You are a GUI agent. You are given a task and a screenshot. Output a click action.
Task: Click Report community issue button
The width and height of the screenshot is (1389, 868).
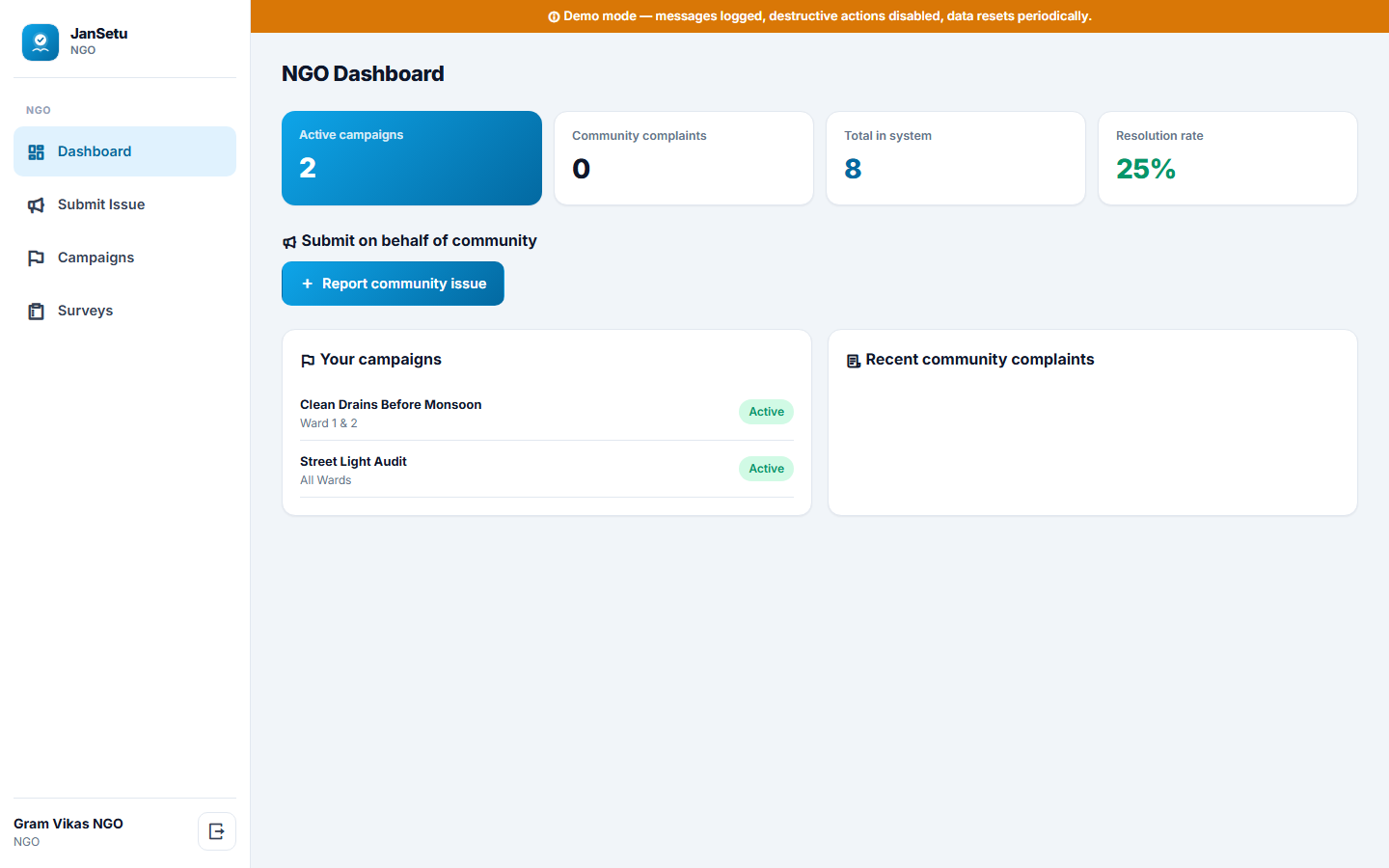coord(393,284)
